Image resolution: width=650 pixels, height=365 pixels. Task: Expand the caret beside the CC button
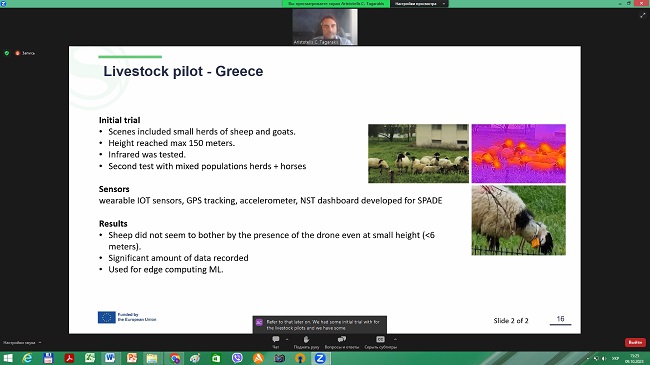(x=395, y=339)
